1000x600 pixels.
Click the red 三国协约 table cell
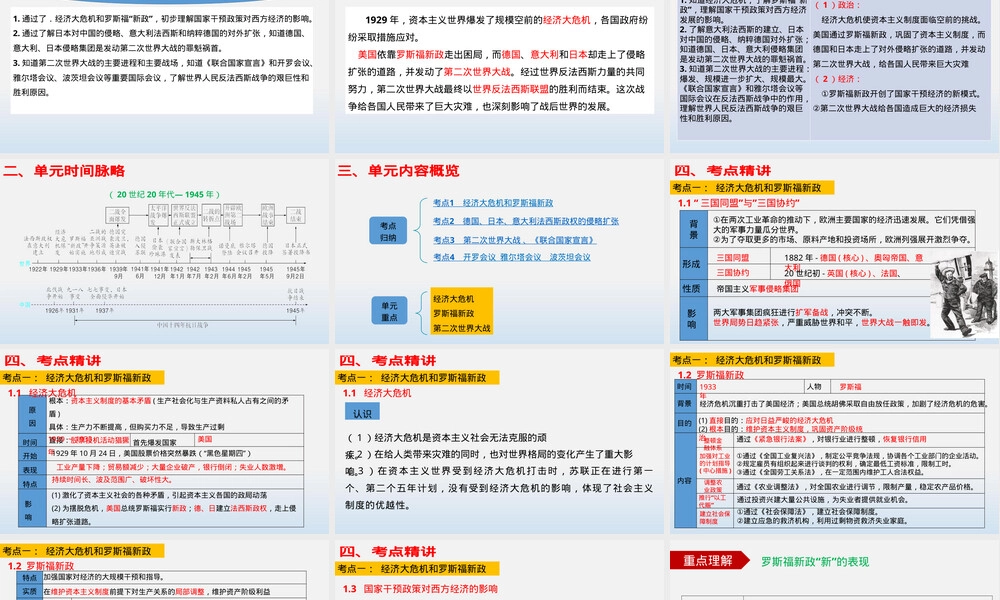733,272
